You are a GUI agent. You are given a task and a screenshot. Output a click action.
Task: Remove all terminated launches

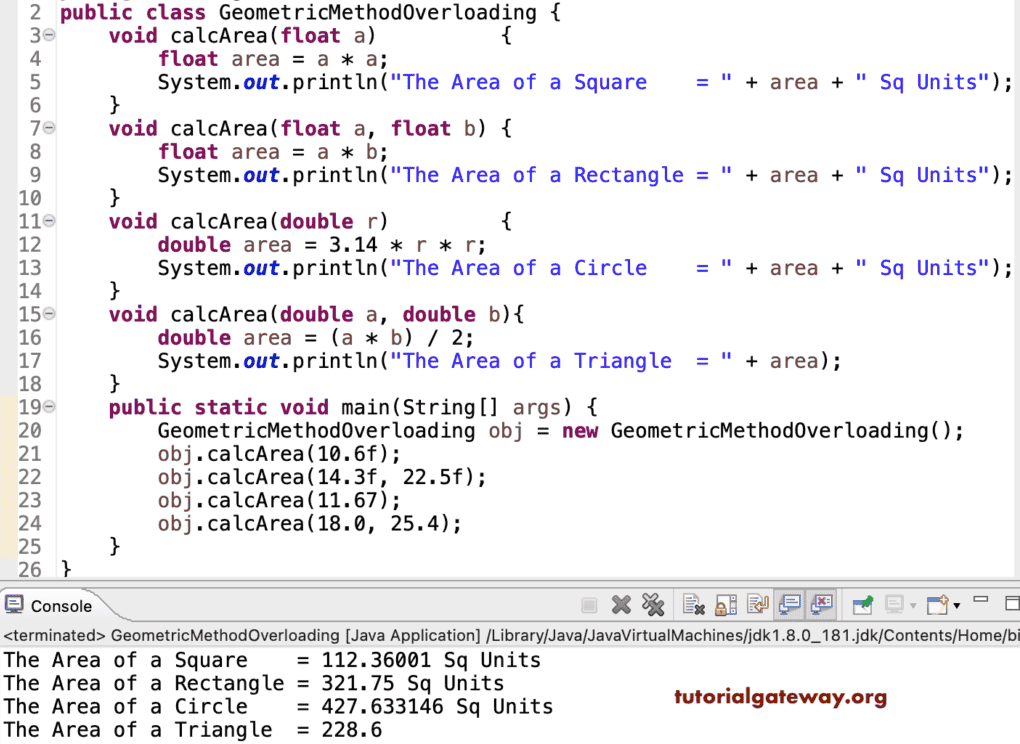pos(654,605)
